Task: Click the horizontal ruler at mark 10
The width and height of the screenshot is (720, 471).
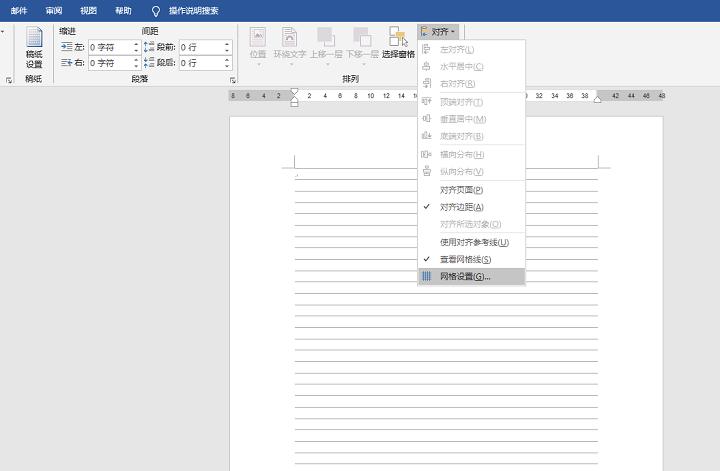Action: pos(371,95)
